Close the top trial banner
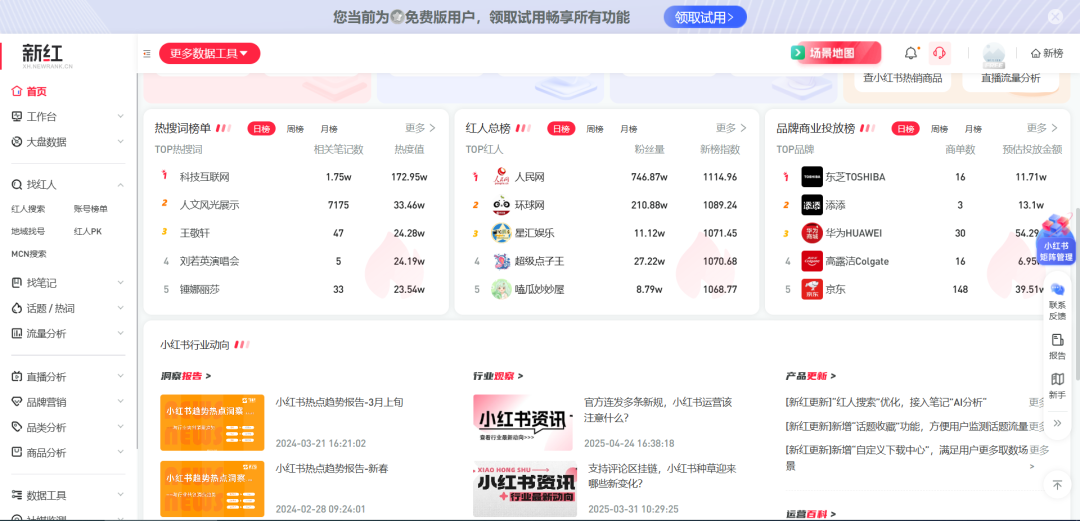Viewport: 1080px width, 521px height. point(1055,17)
